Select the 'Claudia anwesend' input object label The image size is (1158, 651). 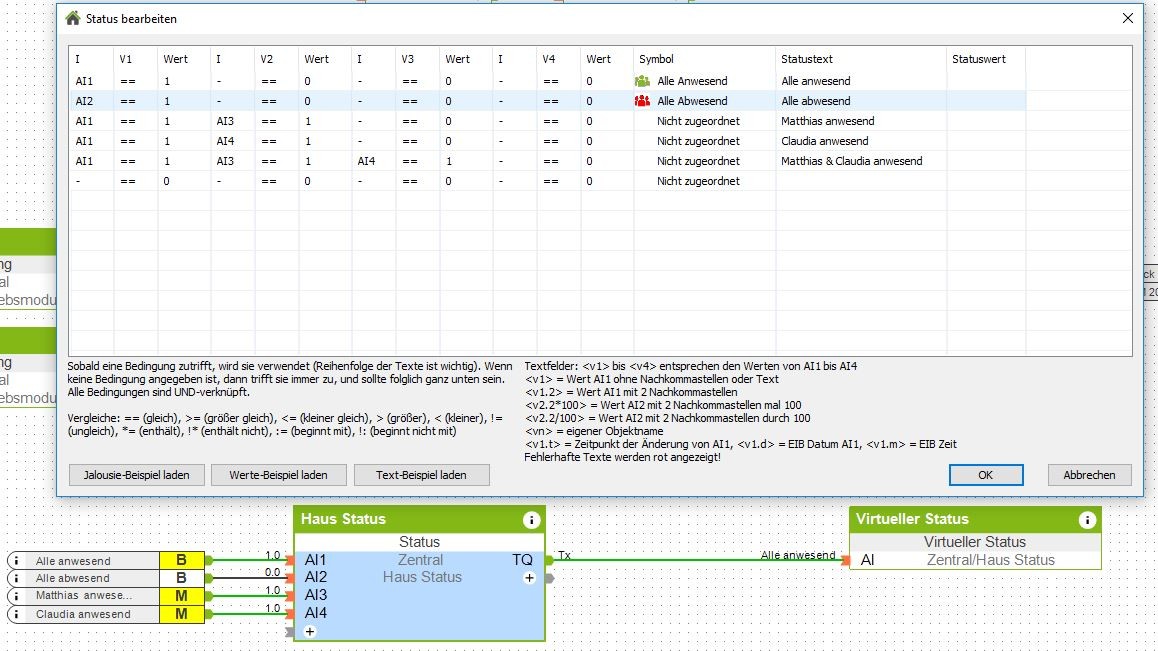(83, 614)
